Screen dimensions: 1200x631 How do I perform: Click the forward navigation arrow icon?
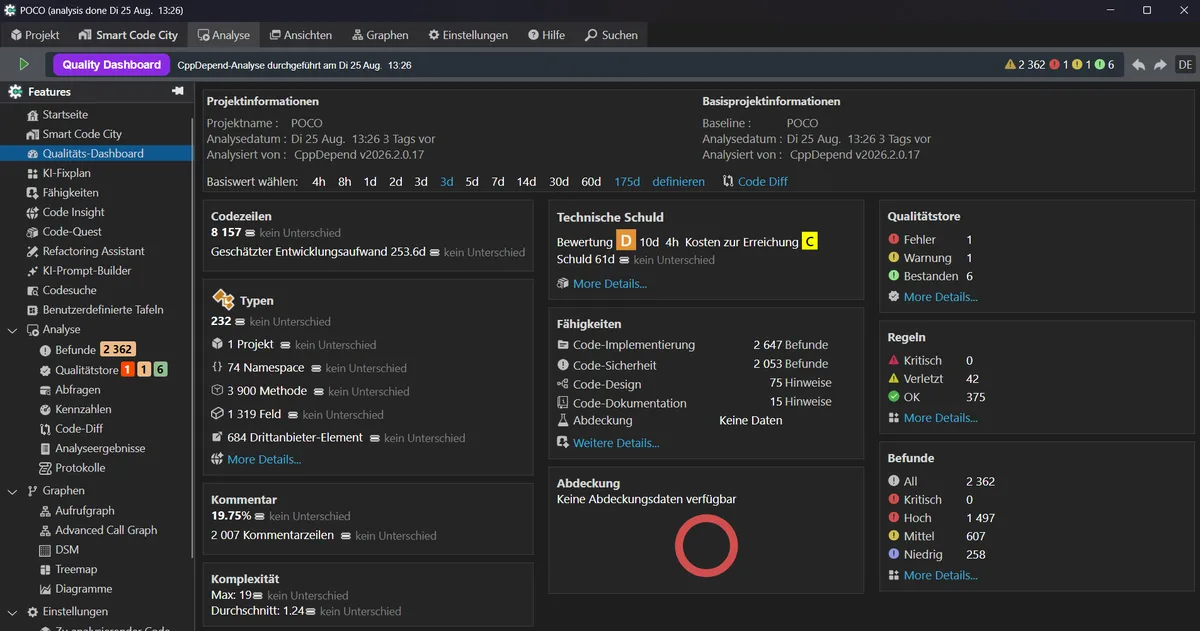pos(1160,64)
